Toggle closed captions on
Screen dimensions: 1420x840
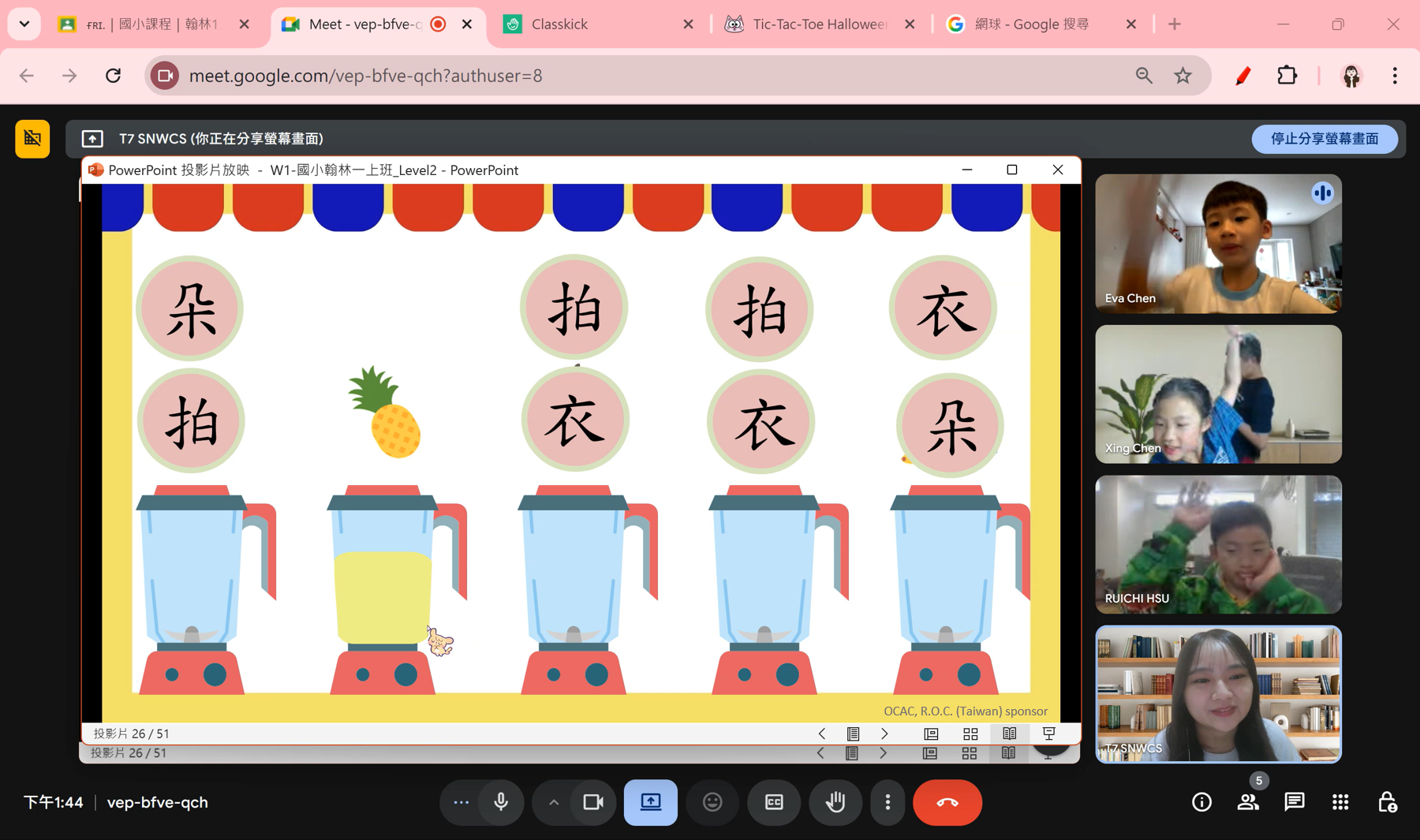click(x=774, y=802)
